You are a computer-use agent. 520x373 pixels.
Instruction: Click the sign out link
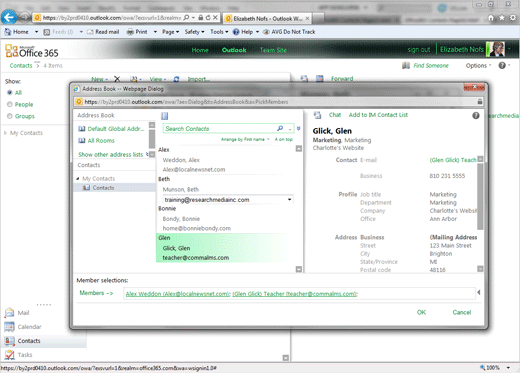coord(419,50)
